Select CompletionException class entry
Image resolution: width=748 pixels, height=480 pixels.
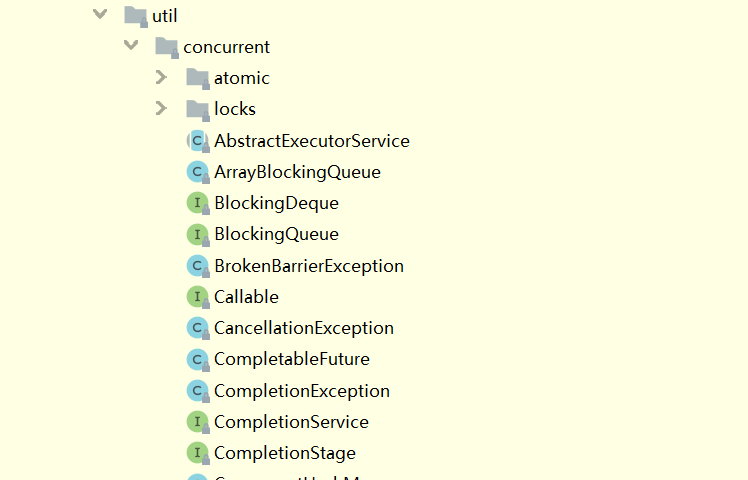coord(302,391)
